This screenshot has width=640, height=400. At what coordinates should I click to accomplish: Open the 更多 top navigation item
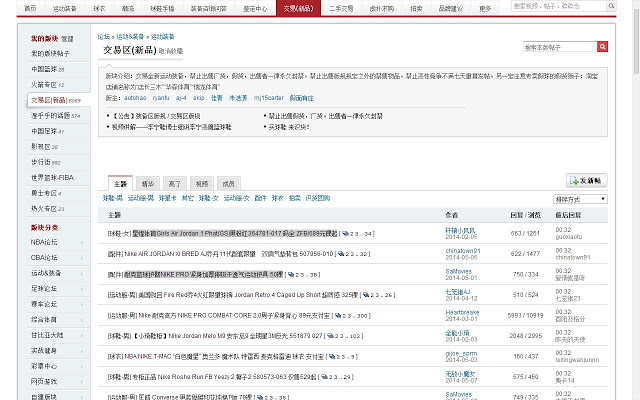[485, 8]
